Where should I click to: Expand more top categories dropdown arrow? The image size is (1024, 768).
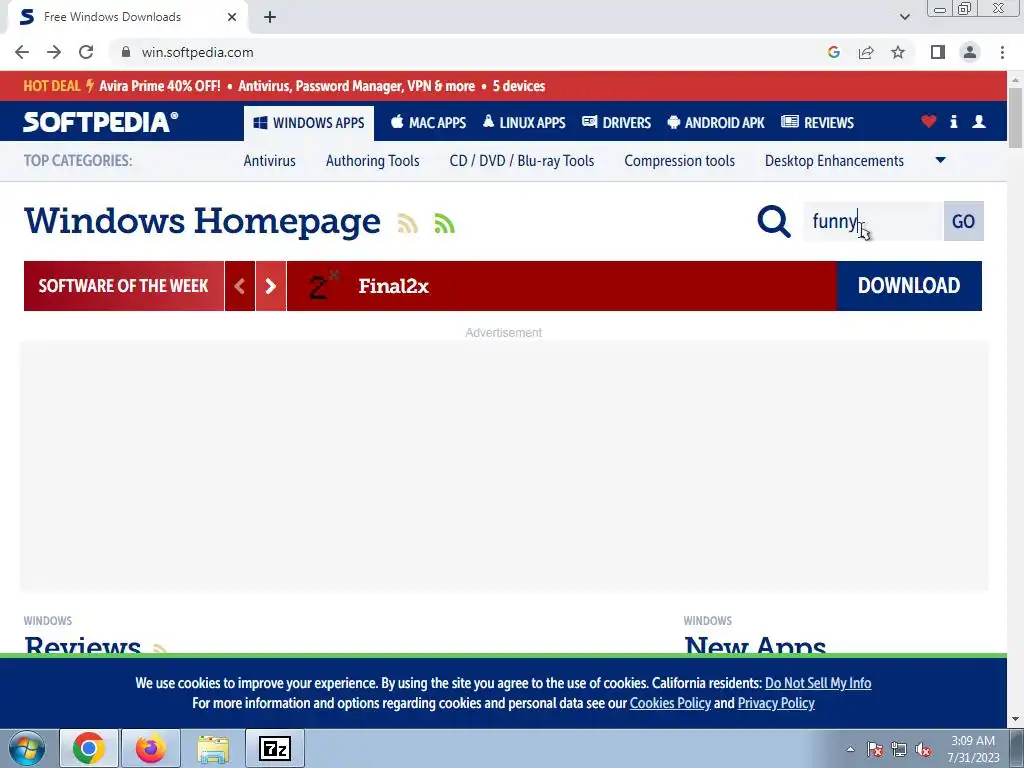[940, 160]
